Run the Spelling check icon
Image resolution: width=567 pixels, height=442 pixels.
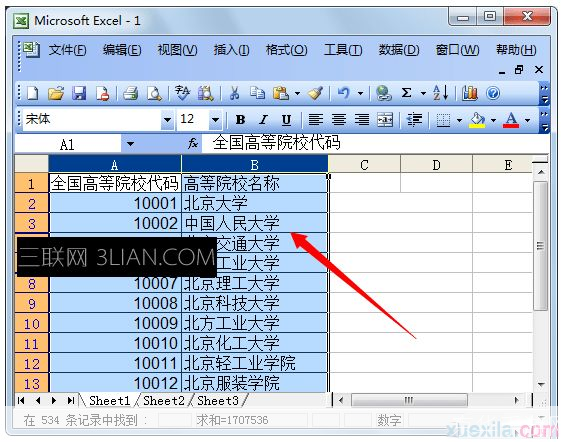pyautogui.click(x=182, y=93)
